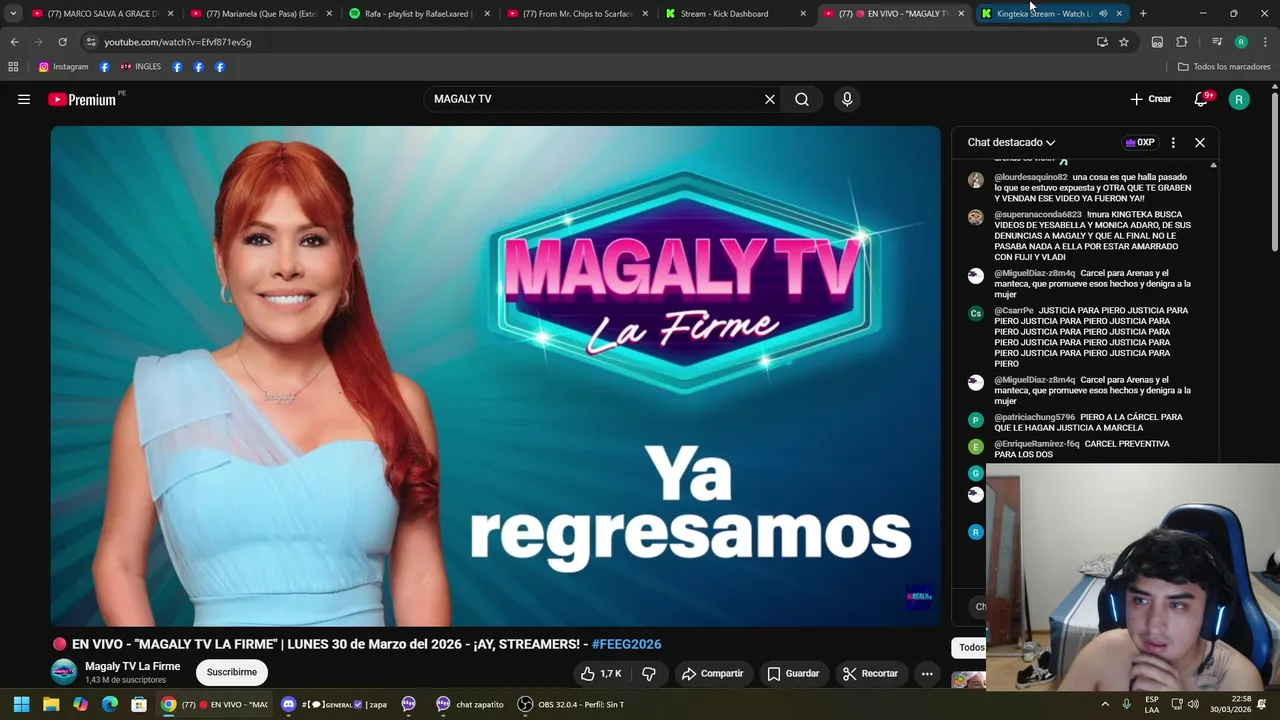Image resolution: width=1280 pixels, height=720 pixels.
Task: Open the account avatar menu on YouTube
Action: pos(1239,99)
